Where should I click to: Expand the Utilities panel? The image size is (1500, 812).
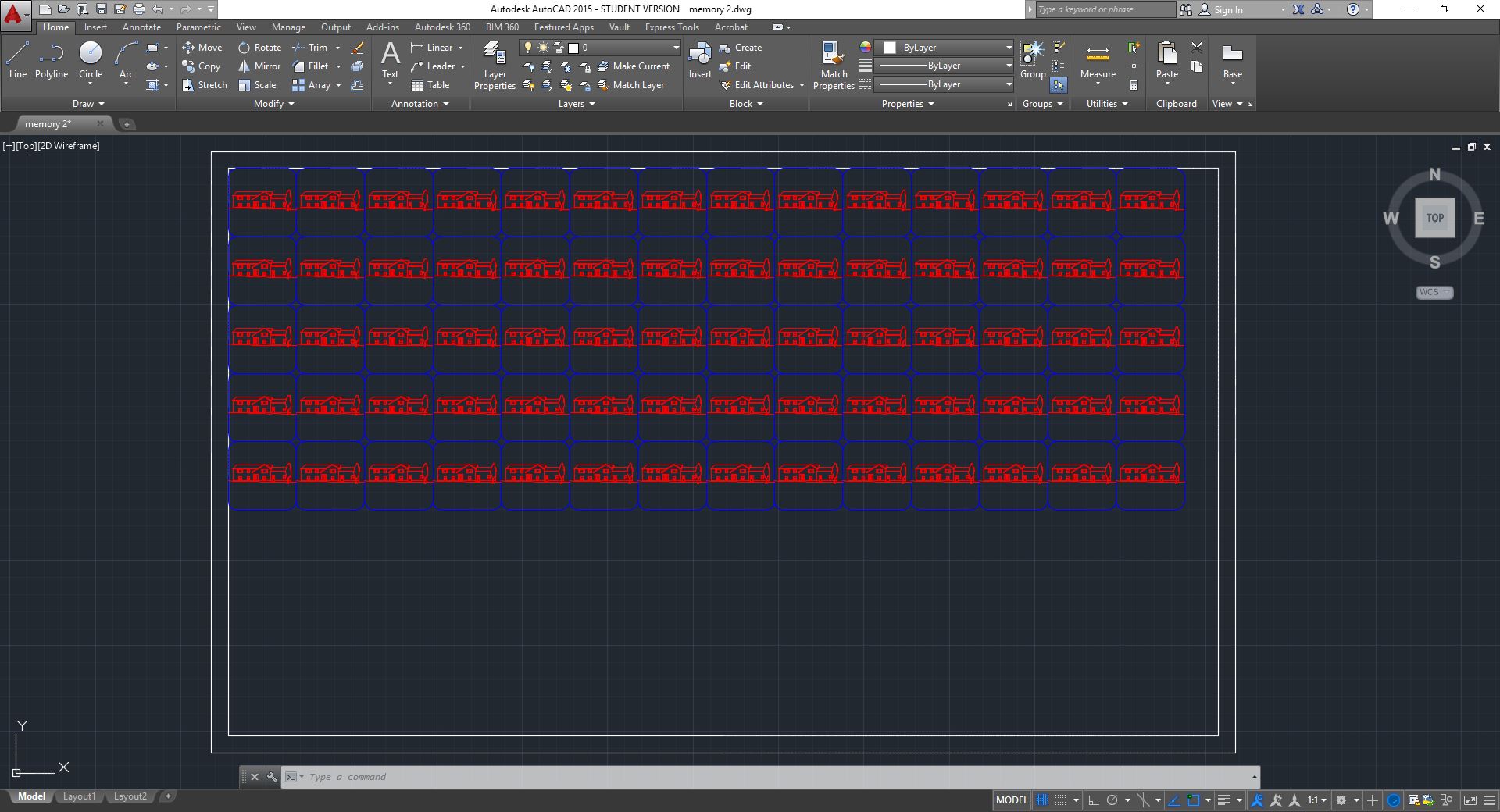click(1107, 104)
